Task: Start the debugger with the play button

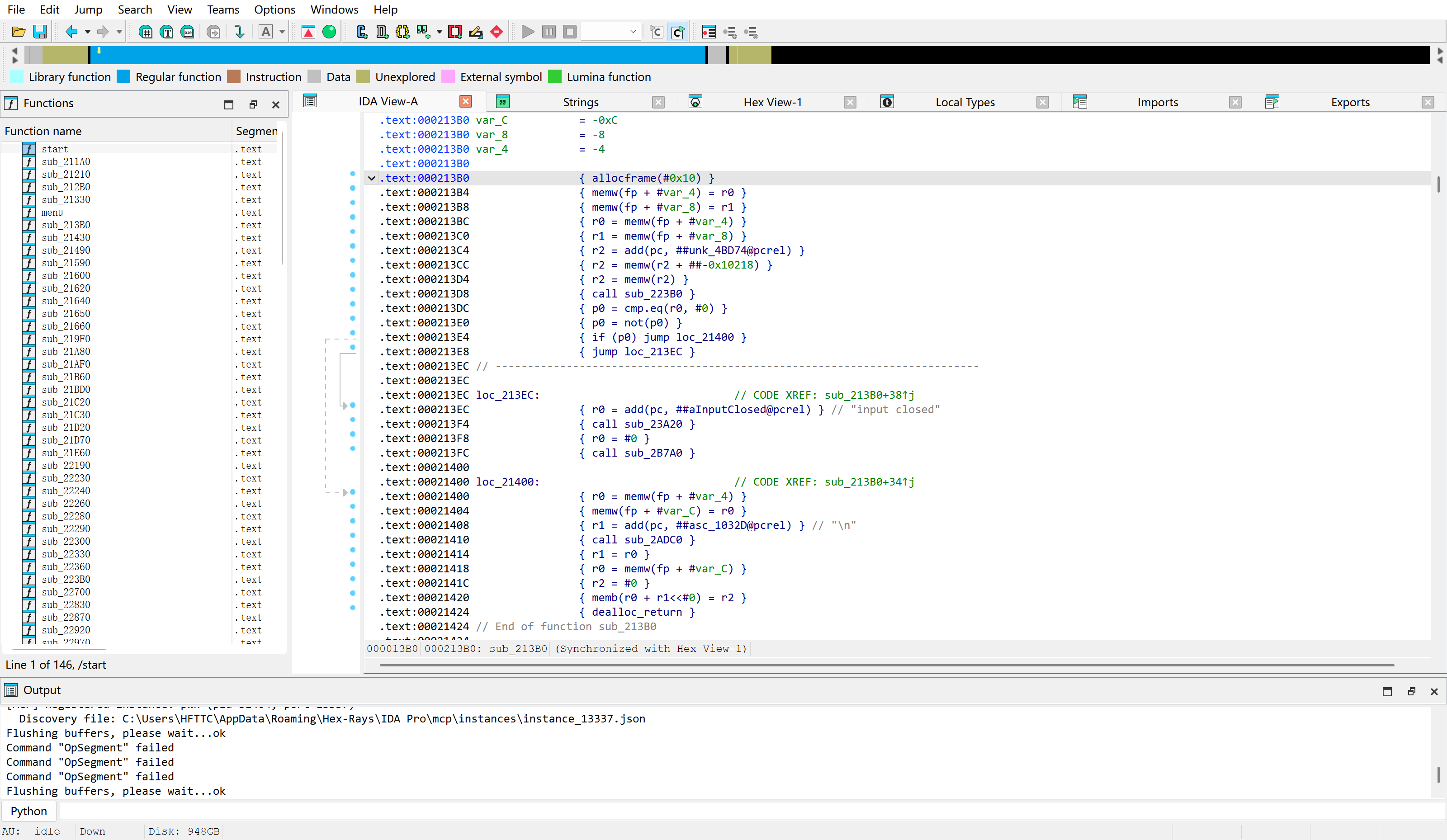Action: pyautogui.click(x=528, y=32)
